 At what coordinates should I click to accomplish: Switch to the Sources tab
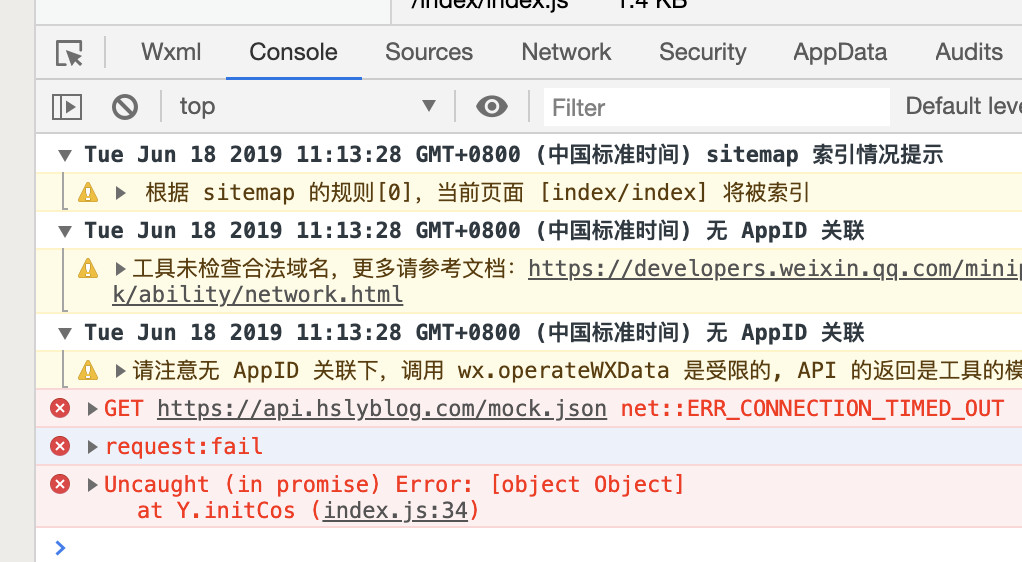click(x=429, y=52)
